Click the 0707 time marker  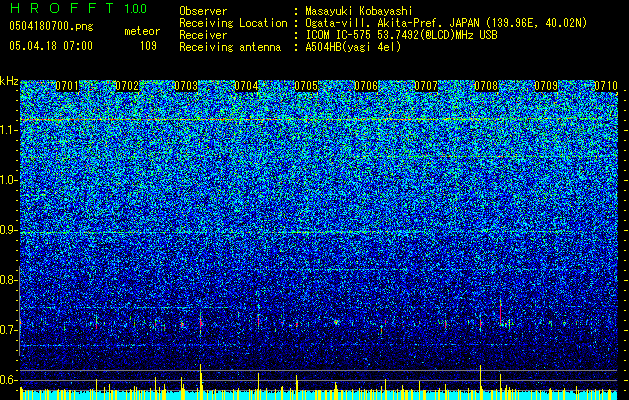click(x=426, y=86)
